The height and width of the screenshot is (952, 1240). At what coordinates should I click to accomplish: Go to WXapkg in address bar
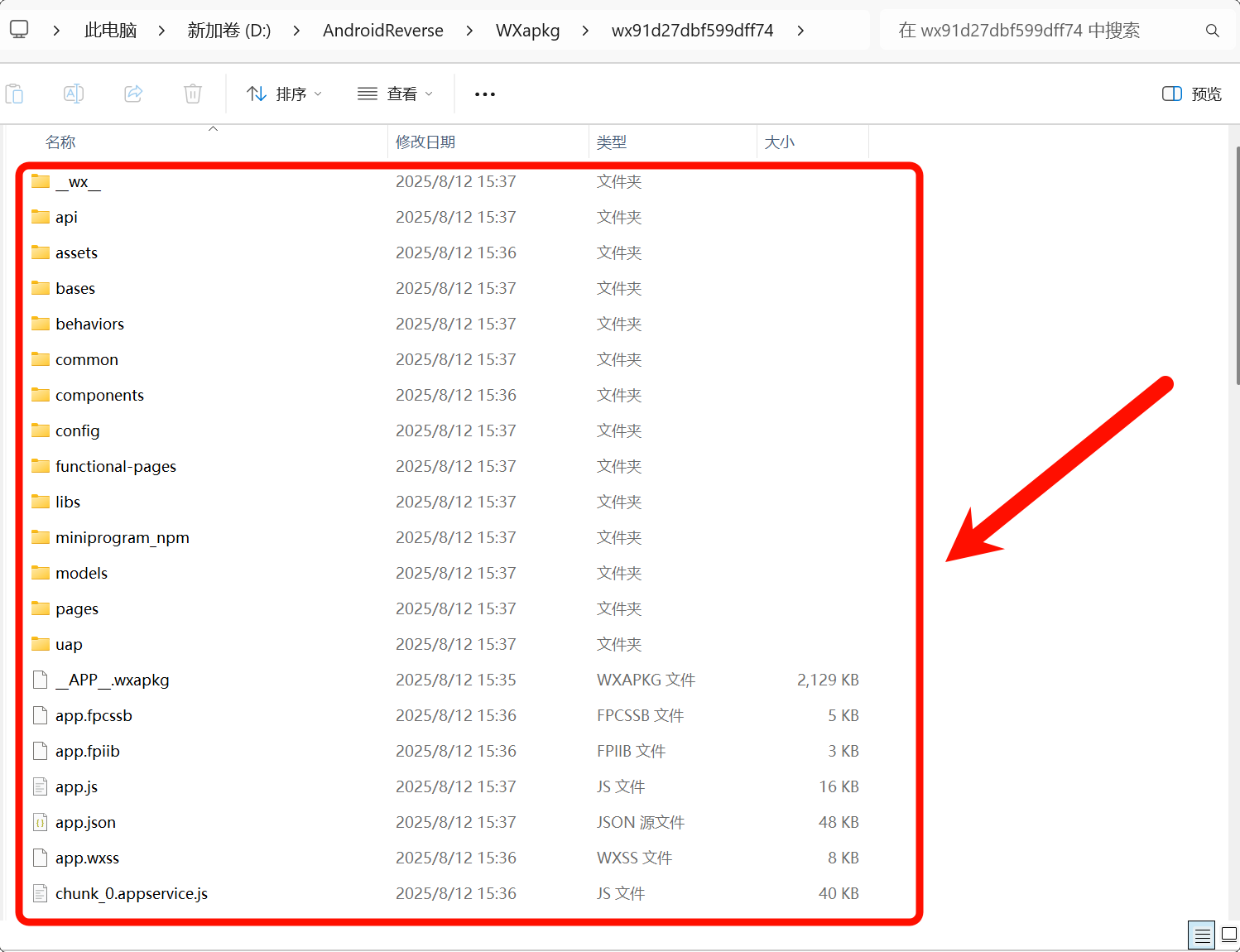click(x=527, y=31)
